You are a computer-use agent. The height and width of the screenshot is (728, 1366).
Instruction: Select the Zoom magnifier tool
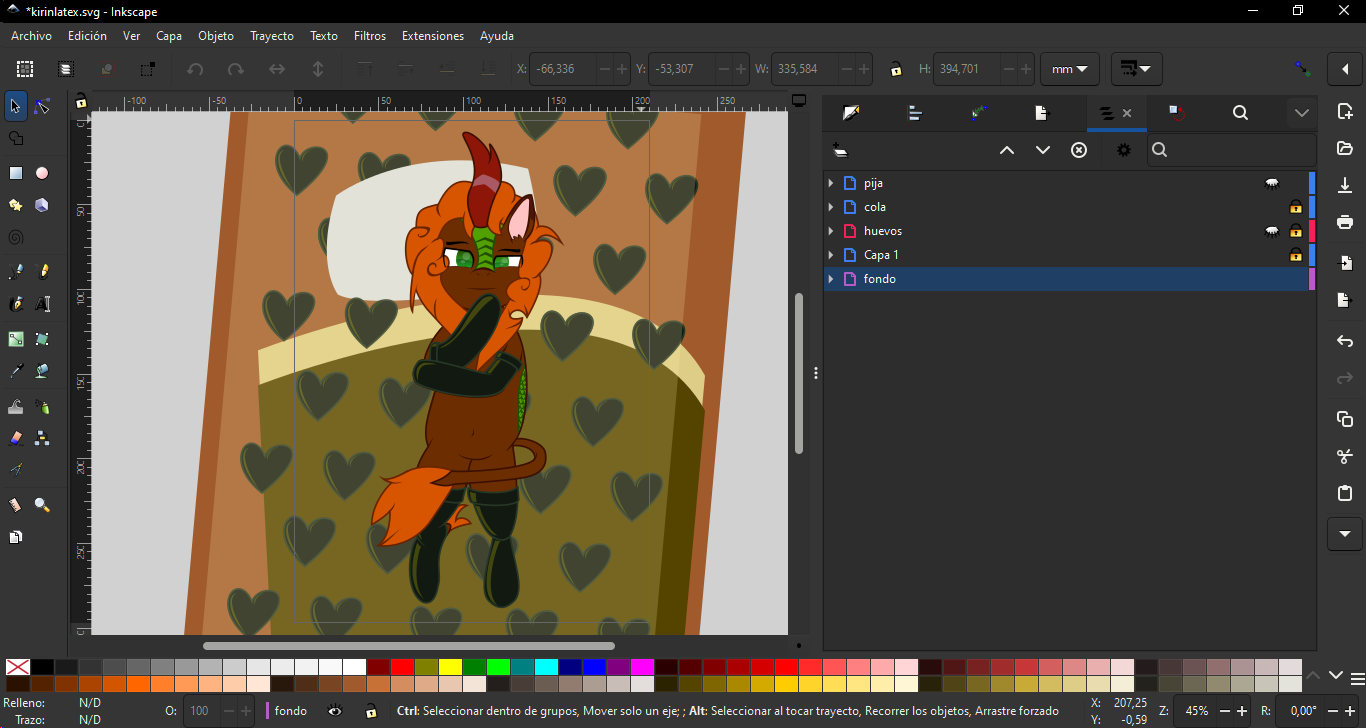pos(42,505)
